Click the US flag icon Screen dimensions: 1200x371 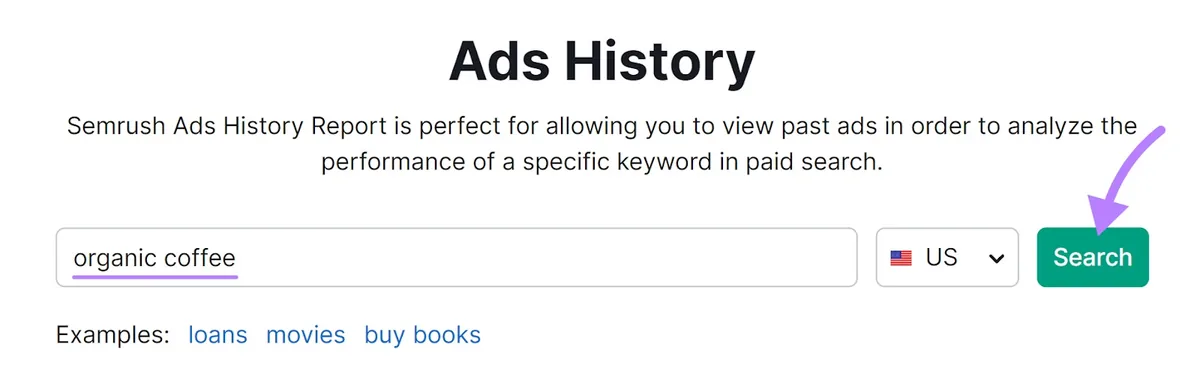click(901, 258)
